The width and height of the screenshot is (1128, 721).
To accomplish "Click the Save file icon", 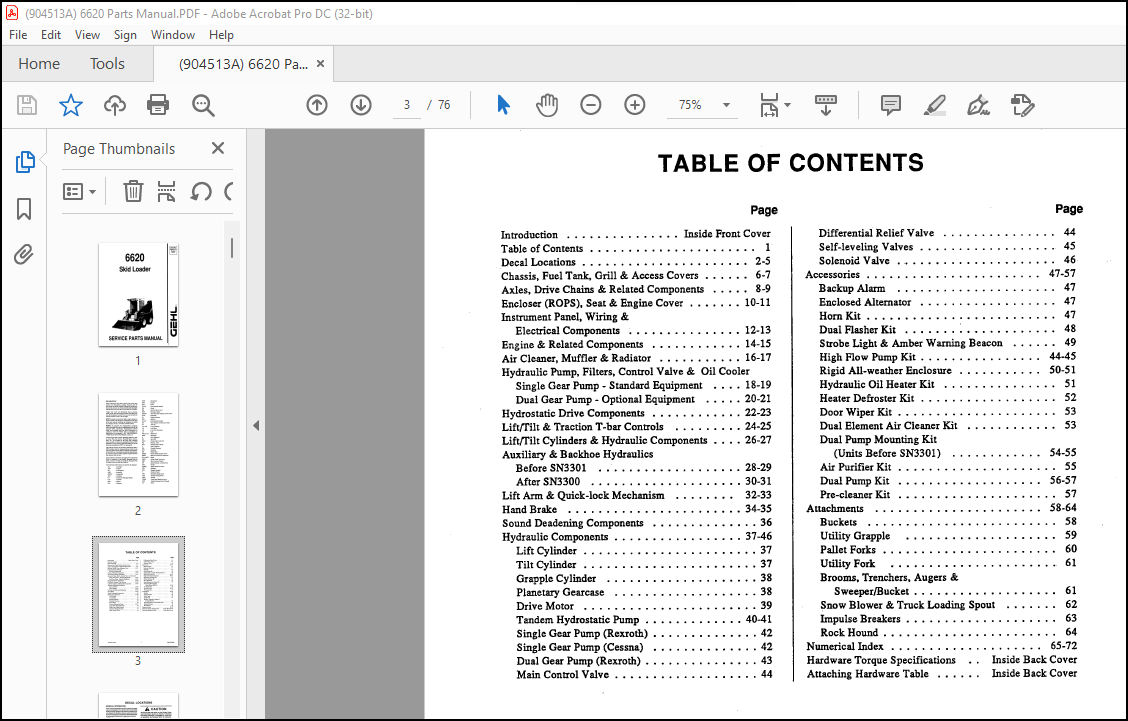I will (27, 105).
